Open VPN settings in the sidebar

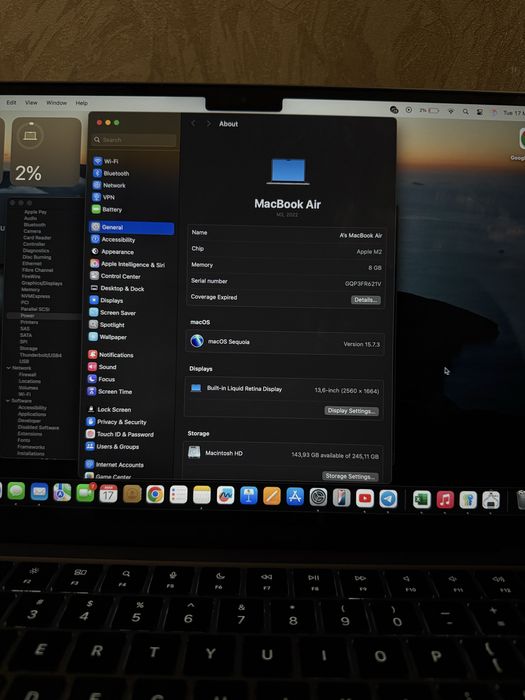click(x=104, y=197)
